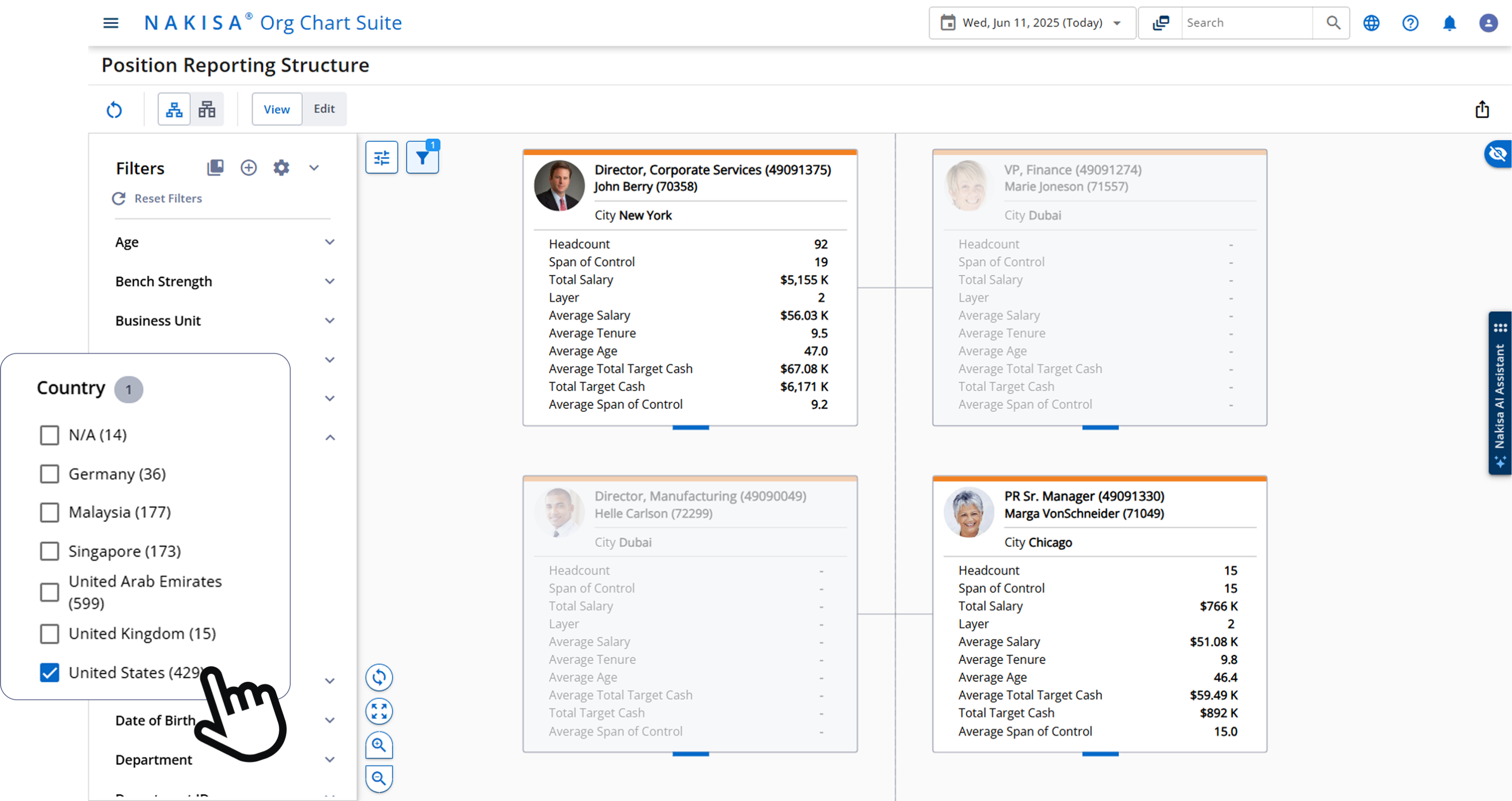Image resolution: width=1512 pixels, height=801 pixels.
Task: Check the Germany country checkbox
Action: (49, 474)
